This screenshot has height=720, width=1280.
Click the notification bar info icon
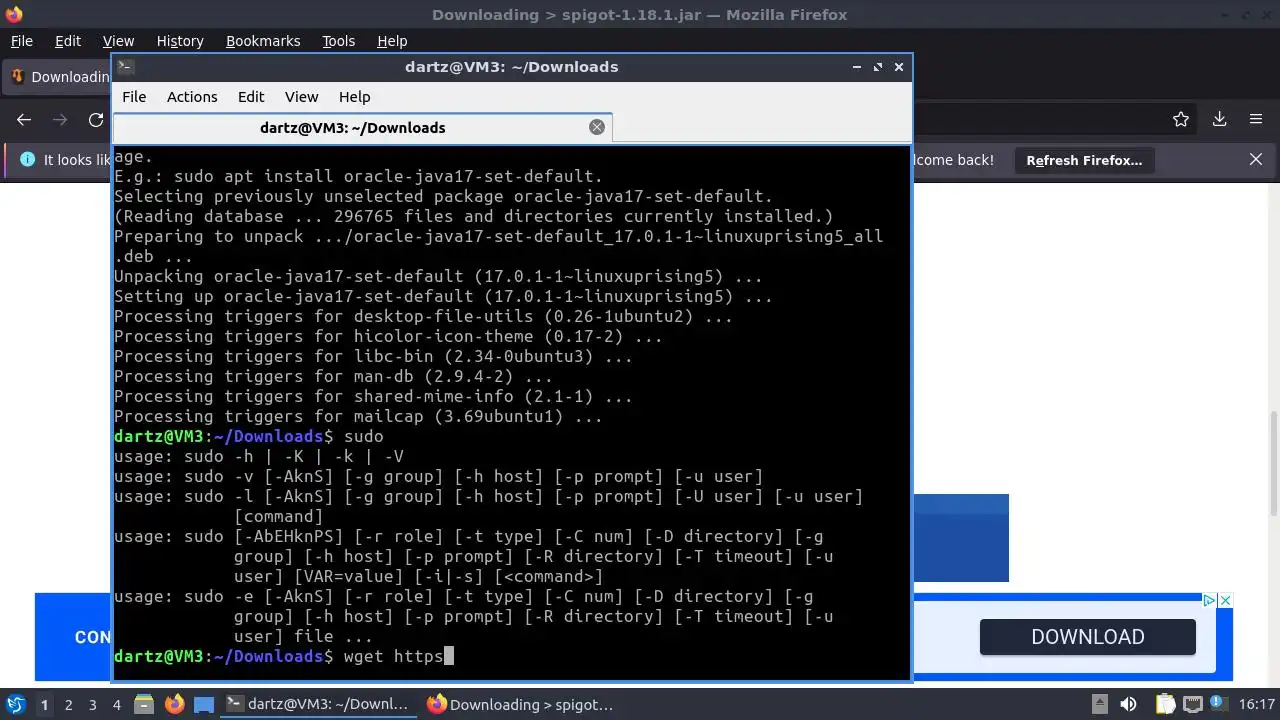pyautogui.click(x=27, y=160)
